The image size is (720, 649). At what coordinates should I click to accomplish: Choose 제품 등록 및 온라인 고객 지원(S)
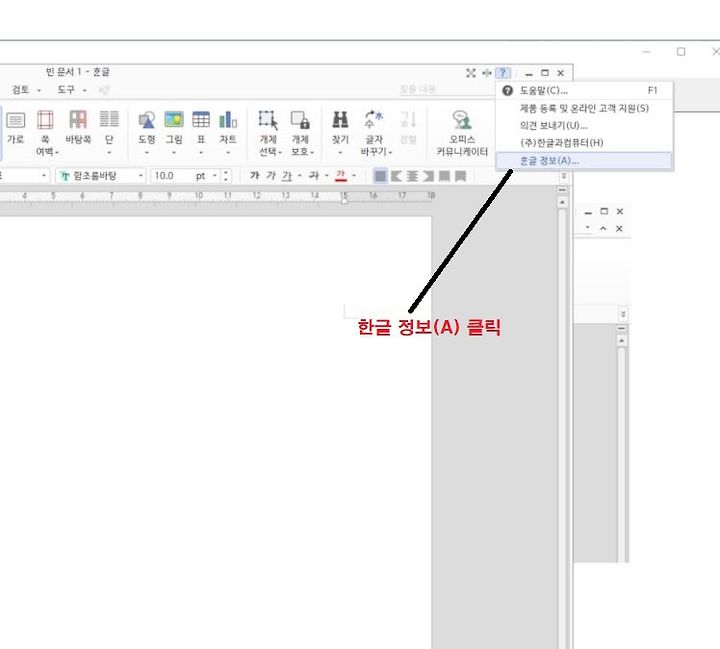click(584, 108)
